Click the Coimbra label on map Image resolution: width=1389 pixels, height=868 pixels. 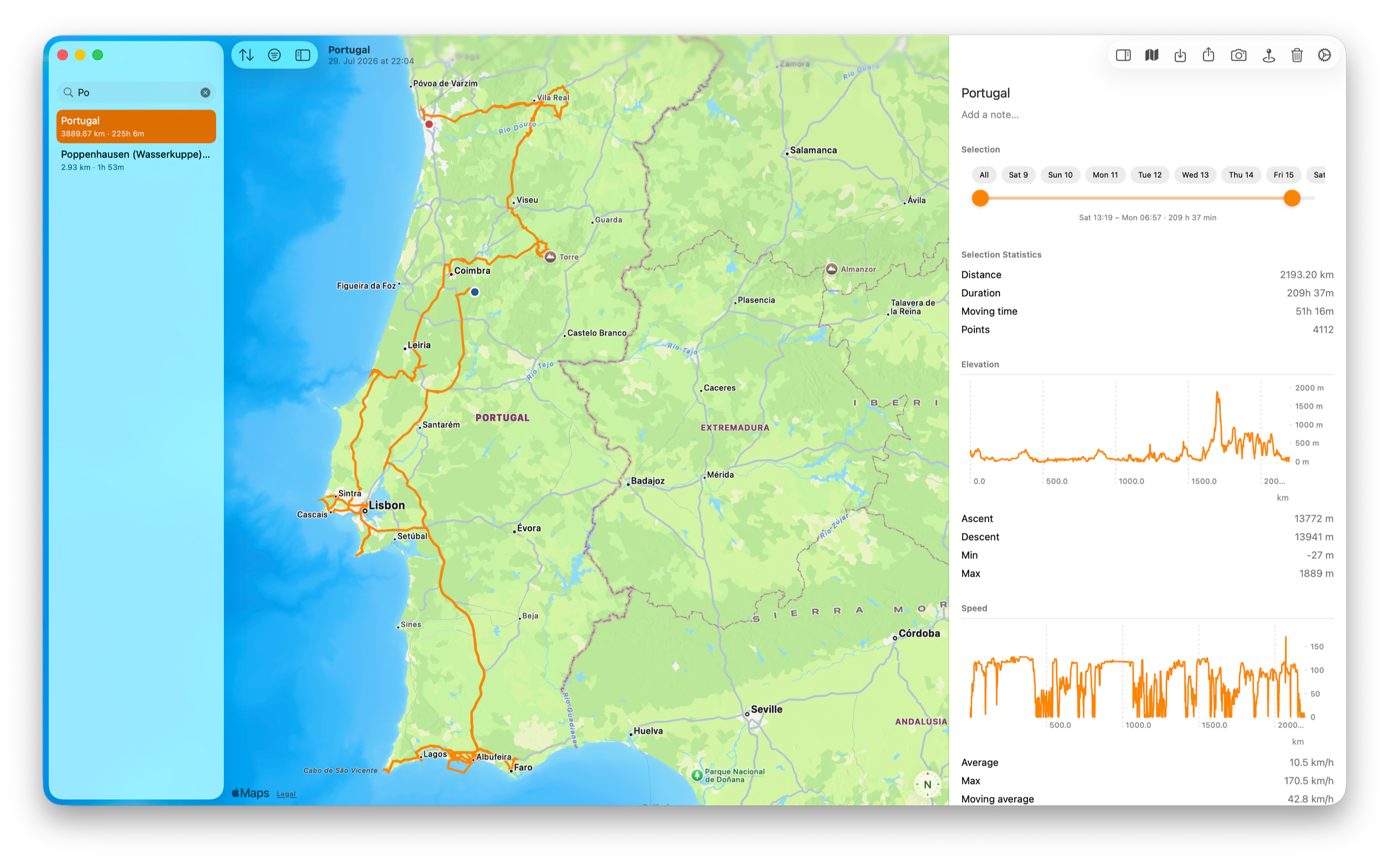472,271
